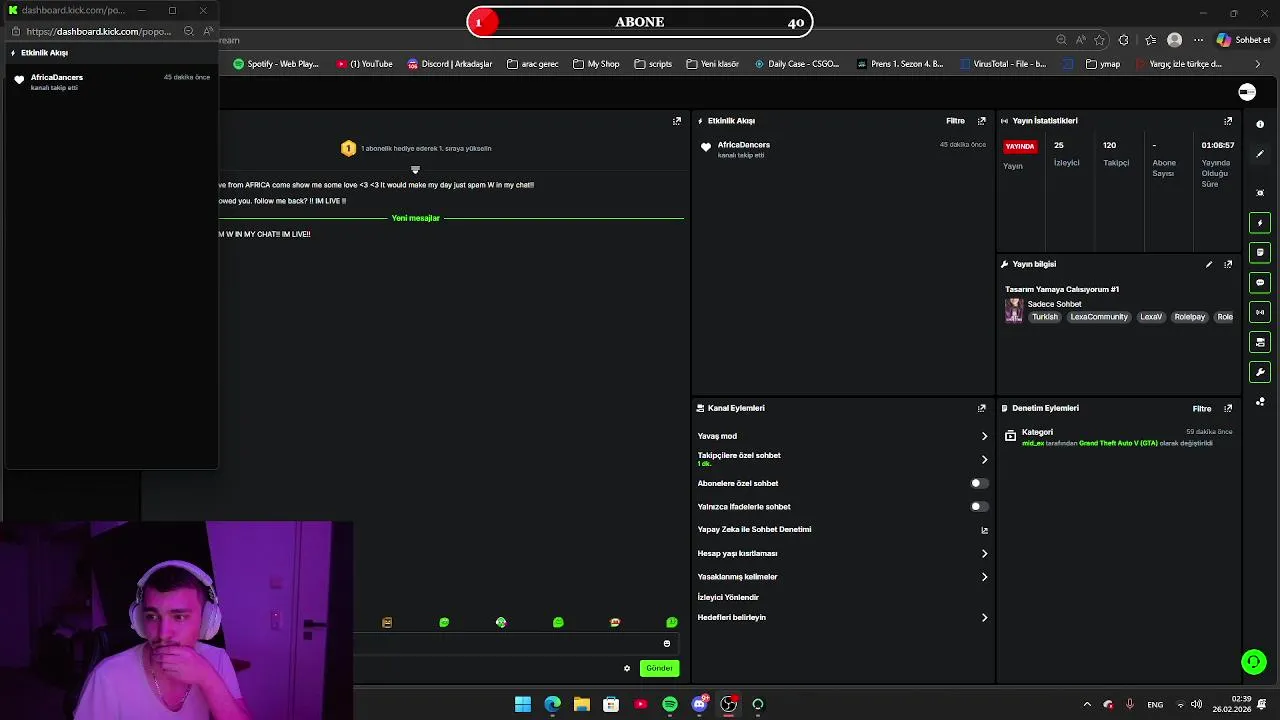Pop out the Yayın bilgisi panel
This screenshot has height=720, width=1280.
tap(1228, 264)
